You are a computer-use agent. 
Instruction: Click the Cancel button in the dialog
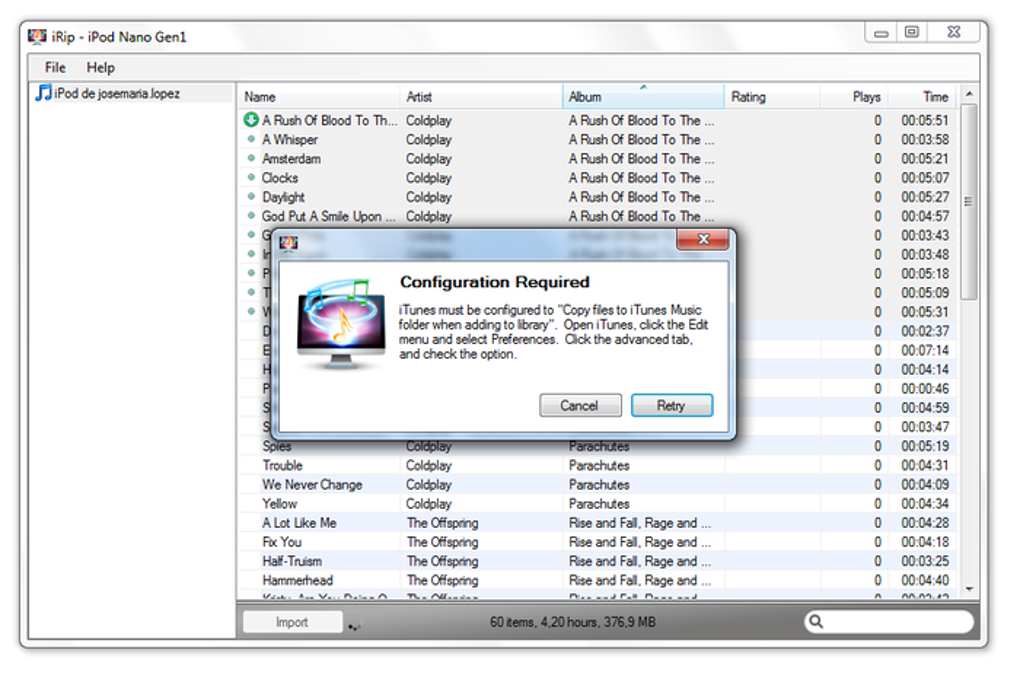pyautogui.click(x=580, y=405)
